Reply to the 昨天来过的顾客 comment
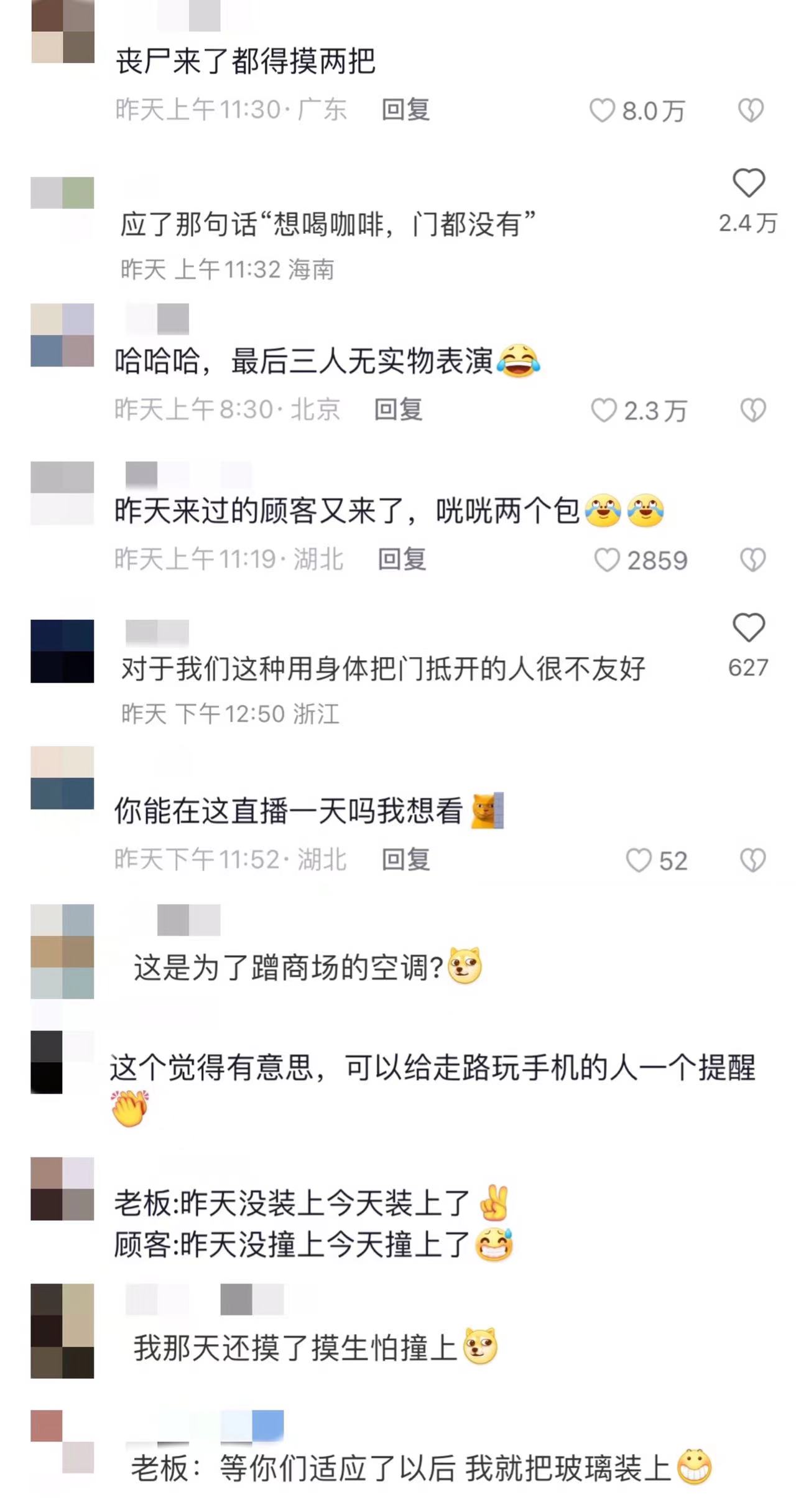 pyautogui.click(x=402, y=559)
